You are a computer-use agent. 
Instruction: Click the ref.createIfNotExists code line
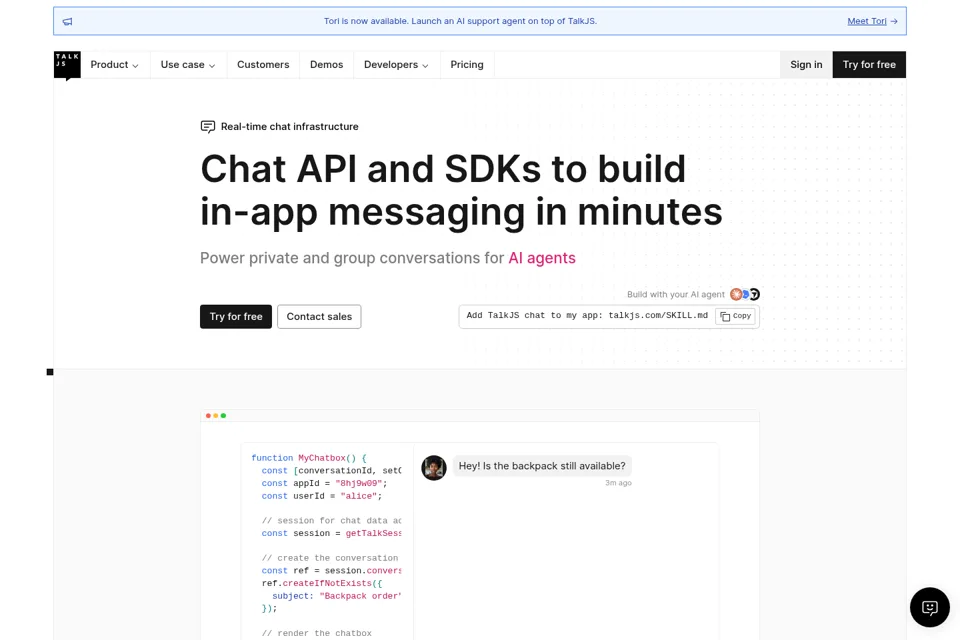(321, 584)
